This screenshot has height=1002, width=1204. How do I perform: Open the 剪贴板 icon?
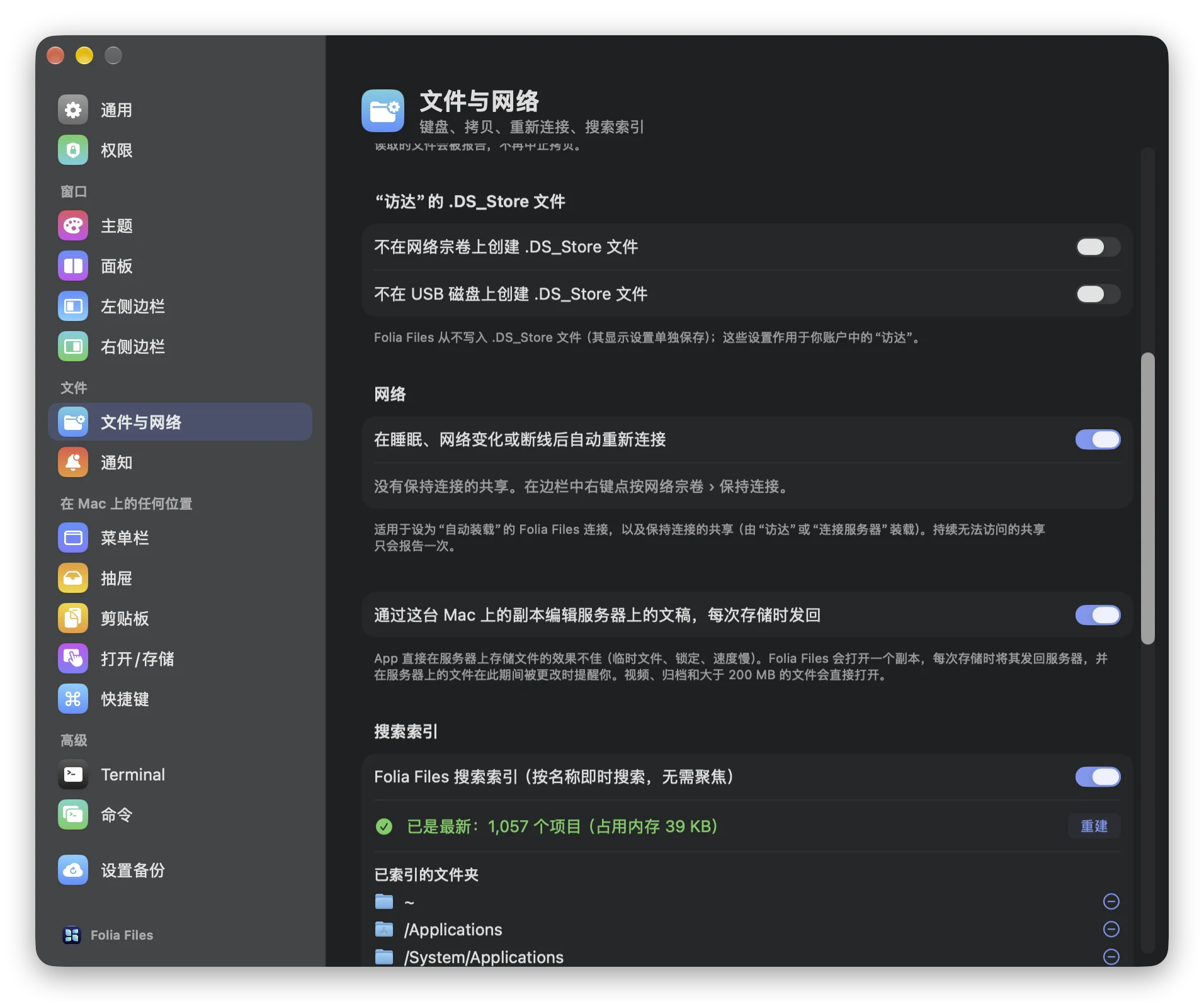coord(73,619)
